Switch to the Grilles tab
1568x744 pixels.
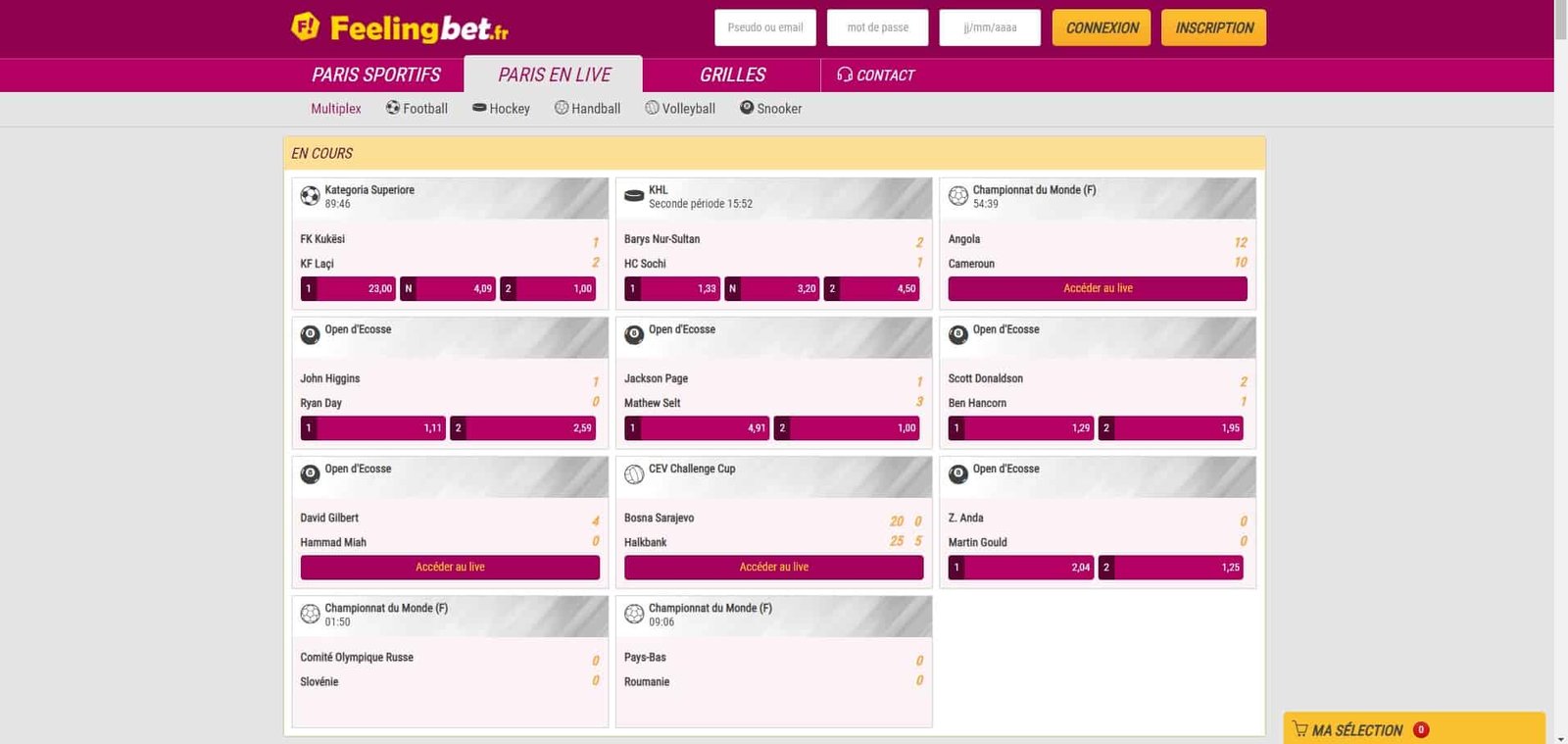click(x=732, y=74)
